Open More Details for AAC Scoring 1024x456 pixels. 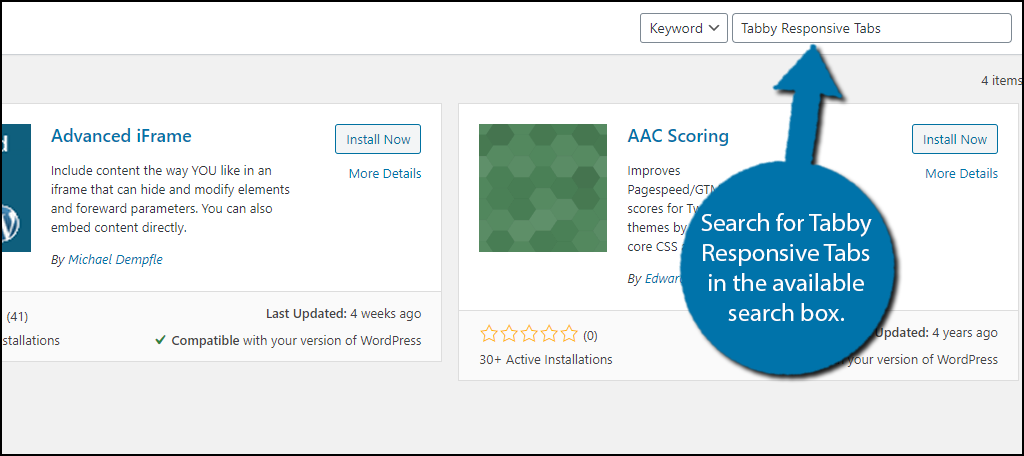coord(961,173)
